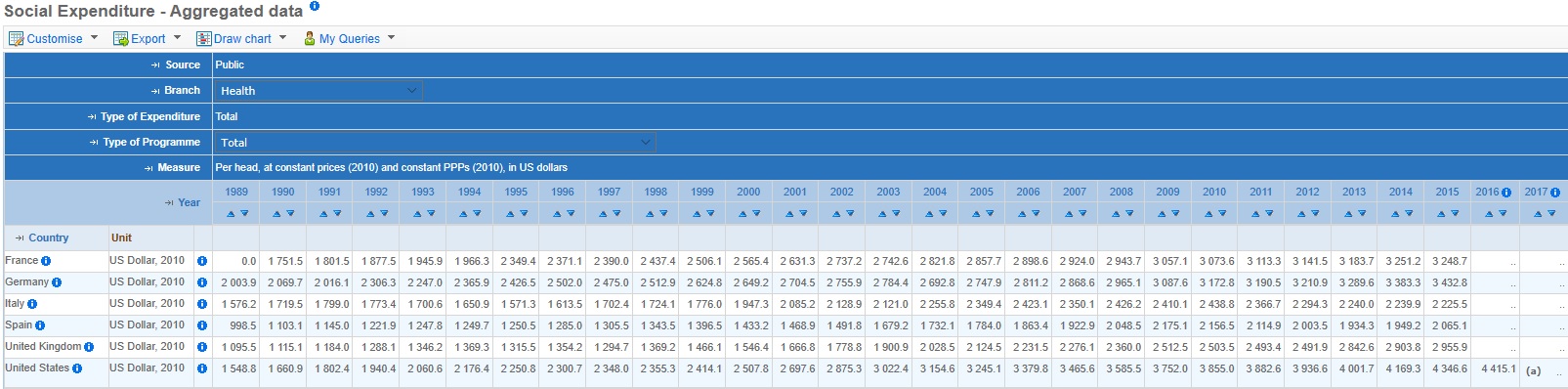
Task: Click the United Kingdom 2015 value 2 955.9
Action: [1450, 348]
